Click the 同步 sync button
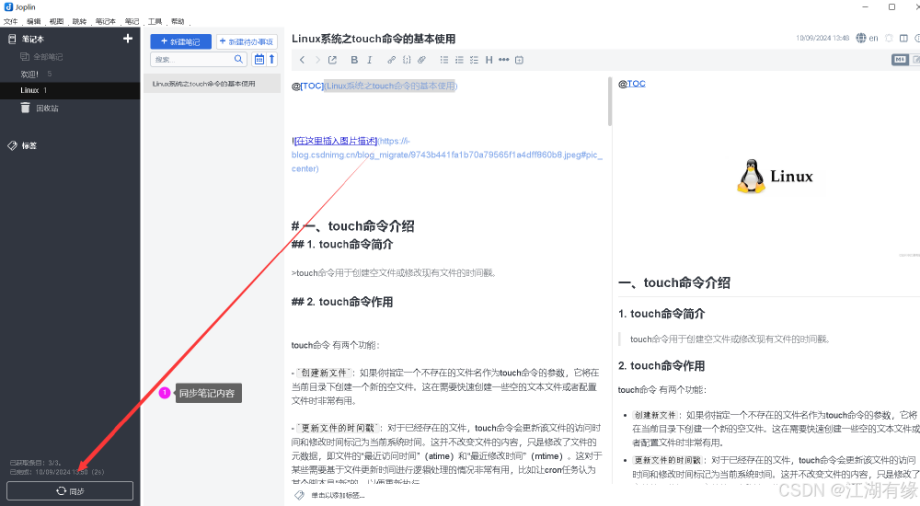 pos(70,491)
